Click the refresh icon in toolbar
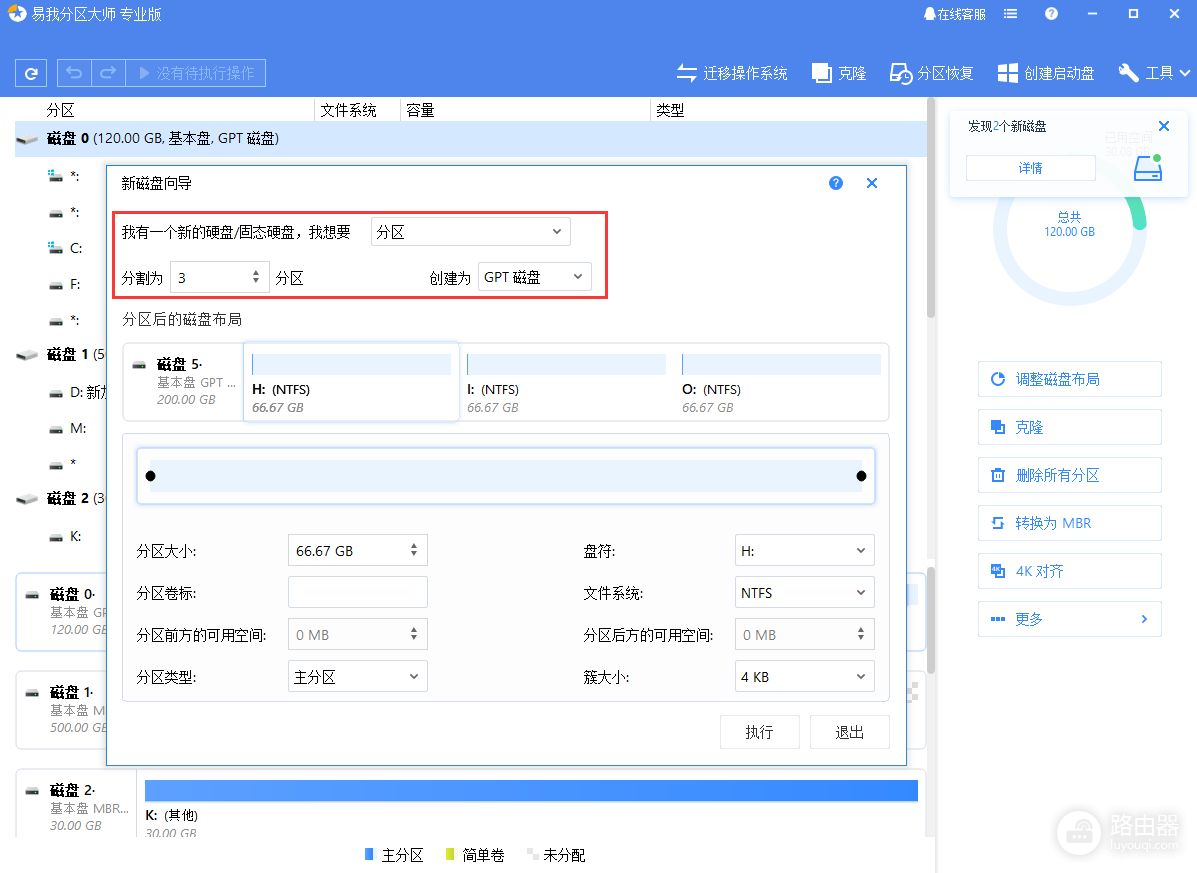The height and width of the screenshot is (873, 1197). click(x=32, y=73)
